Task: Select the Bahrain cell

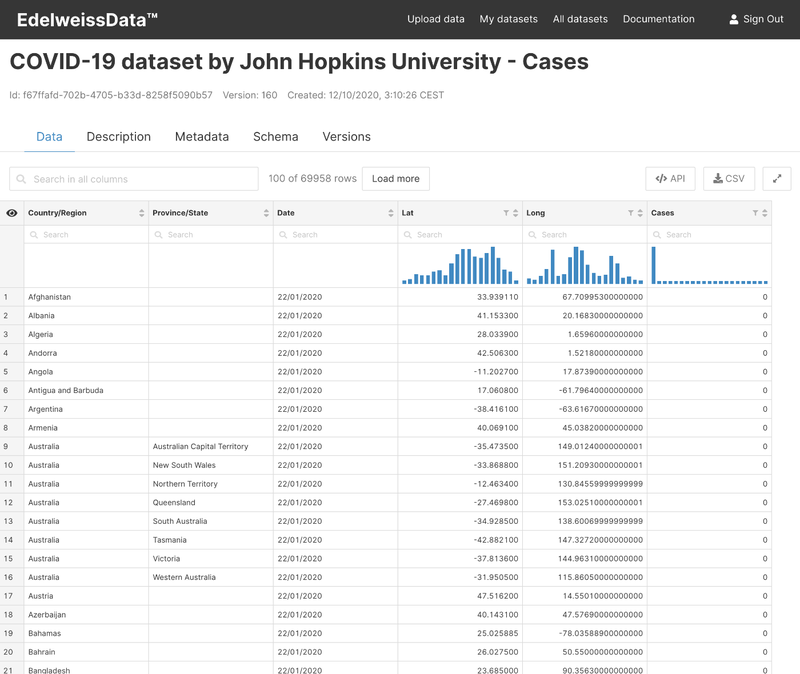Action: pos(86,652)
